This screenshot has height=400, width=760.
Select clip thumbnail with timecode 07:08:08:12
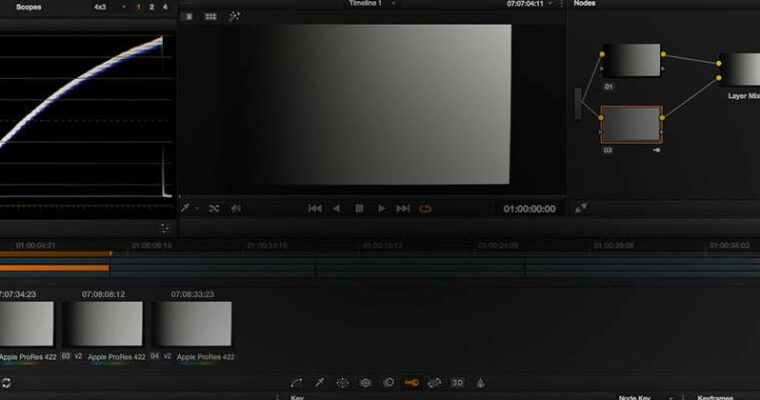[x=103, y=324]
